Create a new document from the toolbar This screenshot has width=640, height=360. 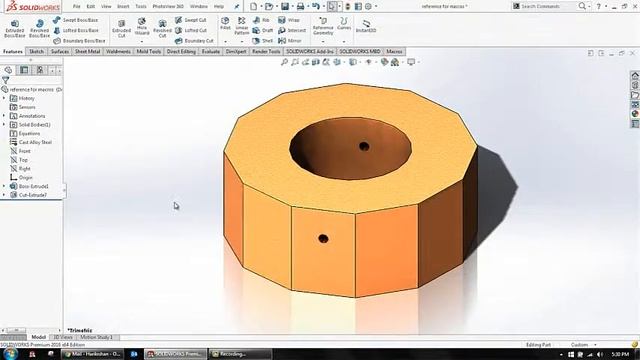pyautogui.click(x=253, y=7)
